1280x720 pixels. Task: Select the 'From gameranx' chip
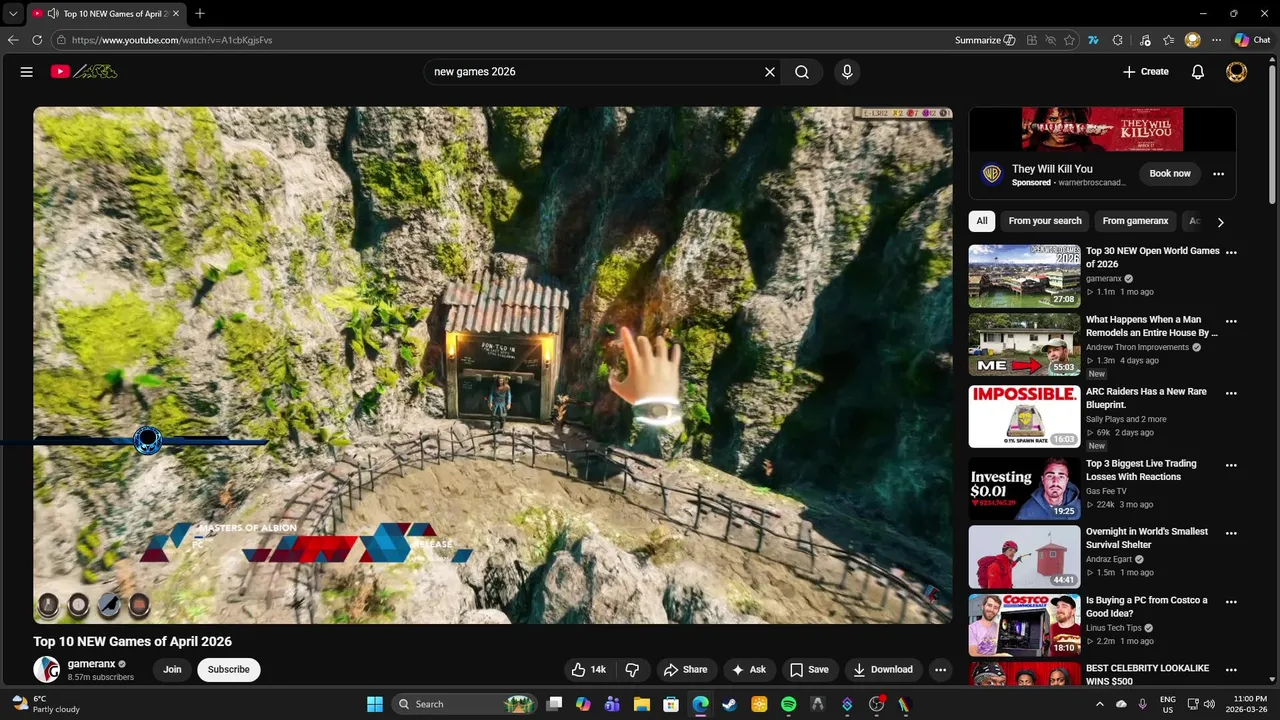(1135, 221)
